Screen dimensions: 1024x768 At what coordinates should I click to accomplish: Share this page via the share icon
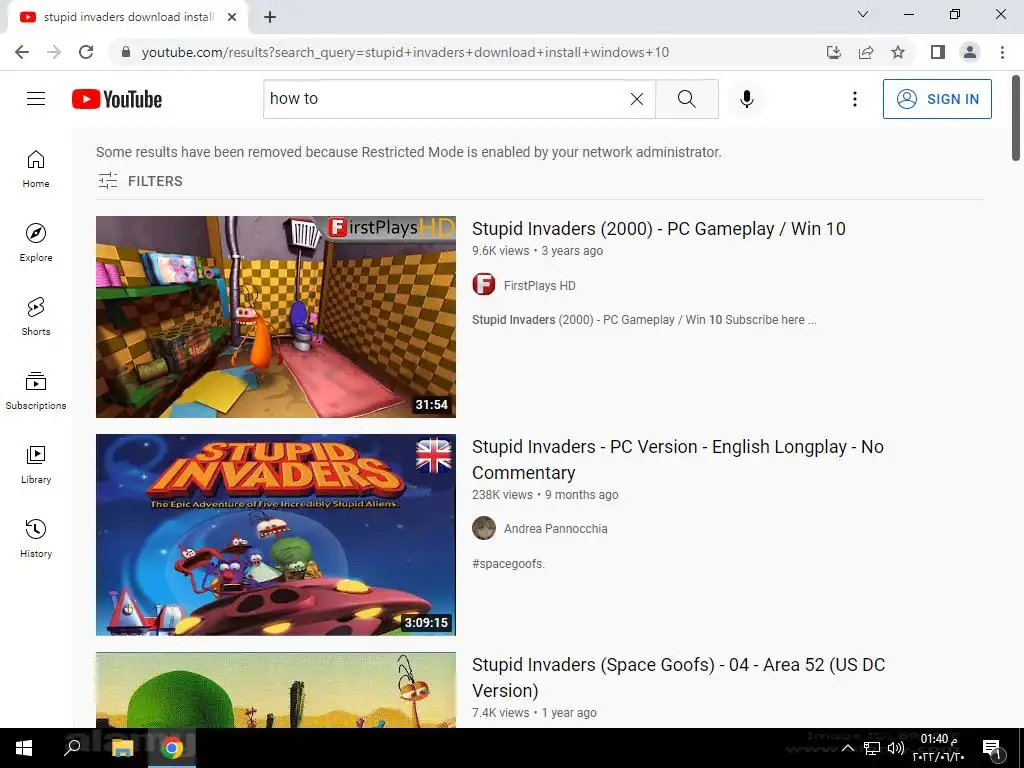click(x=866, y=52)
